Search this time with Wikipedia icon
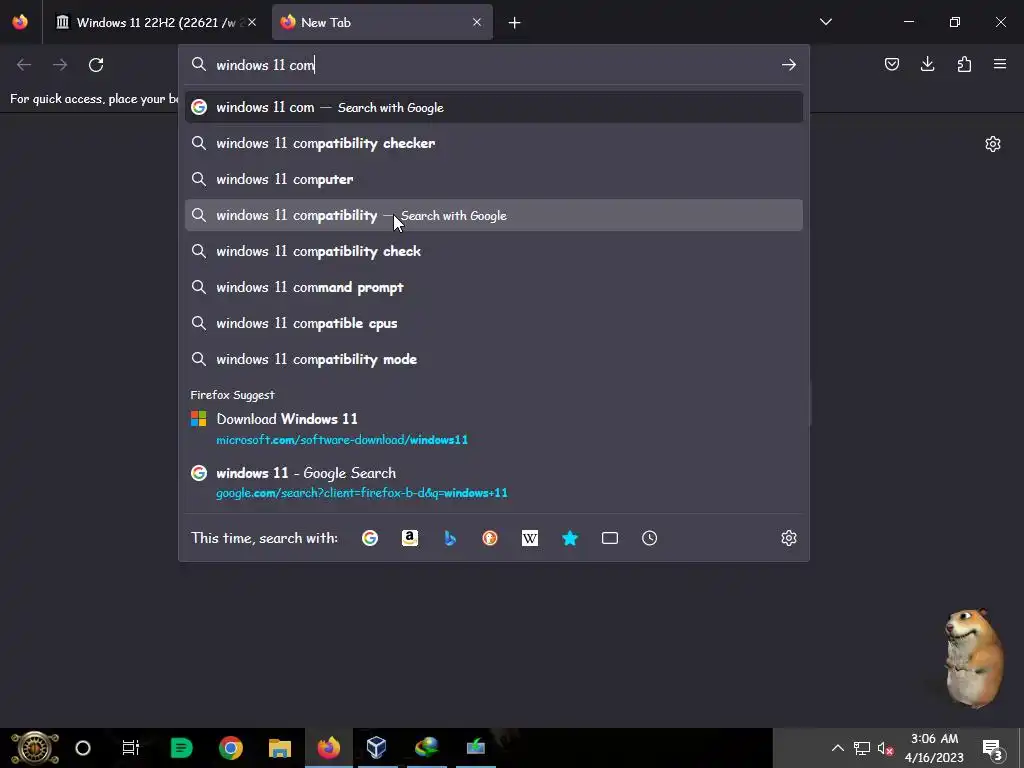Screen dimensions: 1024x768 tap(530, 538)
